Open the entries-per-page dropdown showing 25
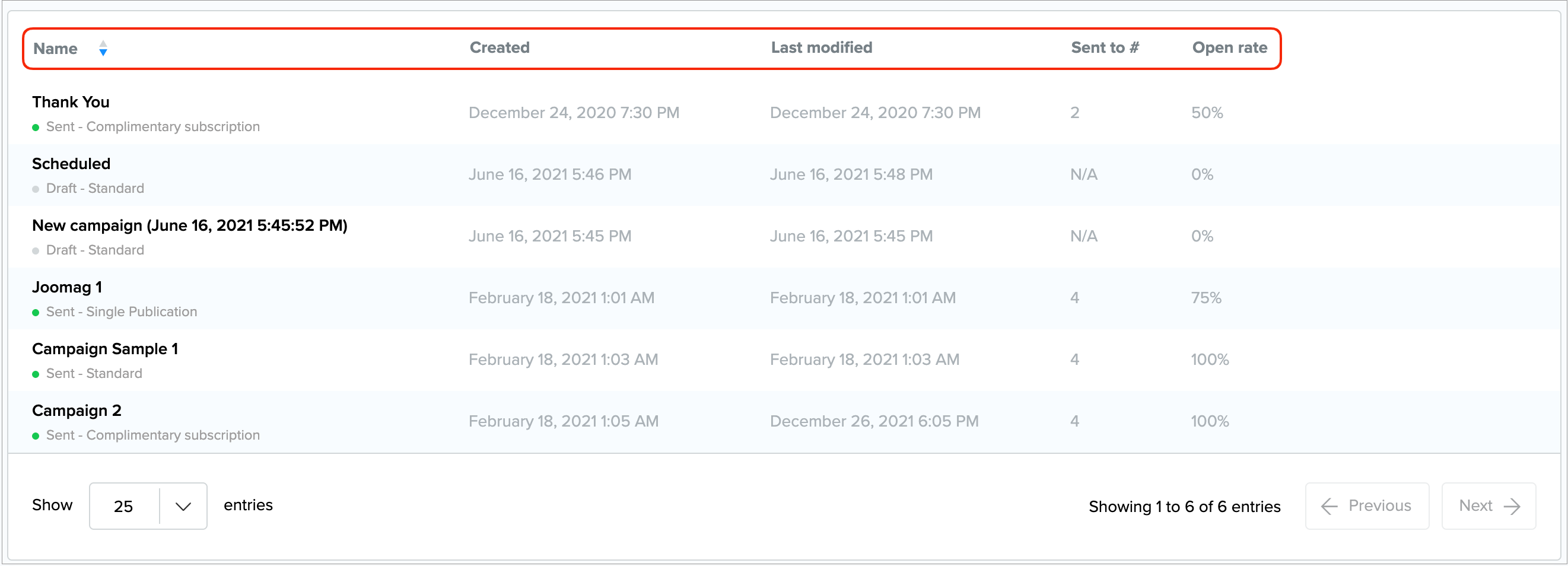 125,506
